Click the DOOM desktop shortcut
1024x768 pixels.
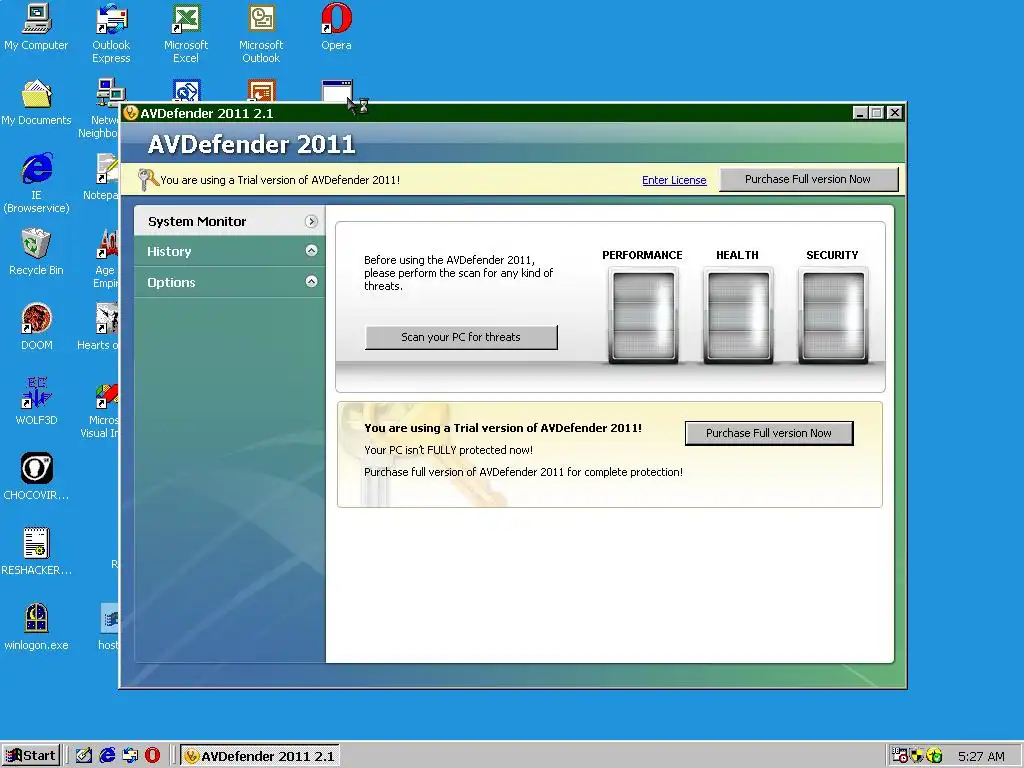(37, 327)
